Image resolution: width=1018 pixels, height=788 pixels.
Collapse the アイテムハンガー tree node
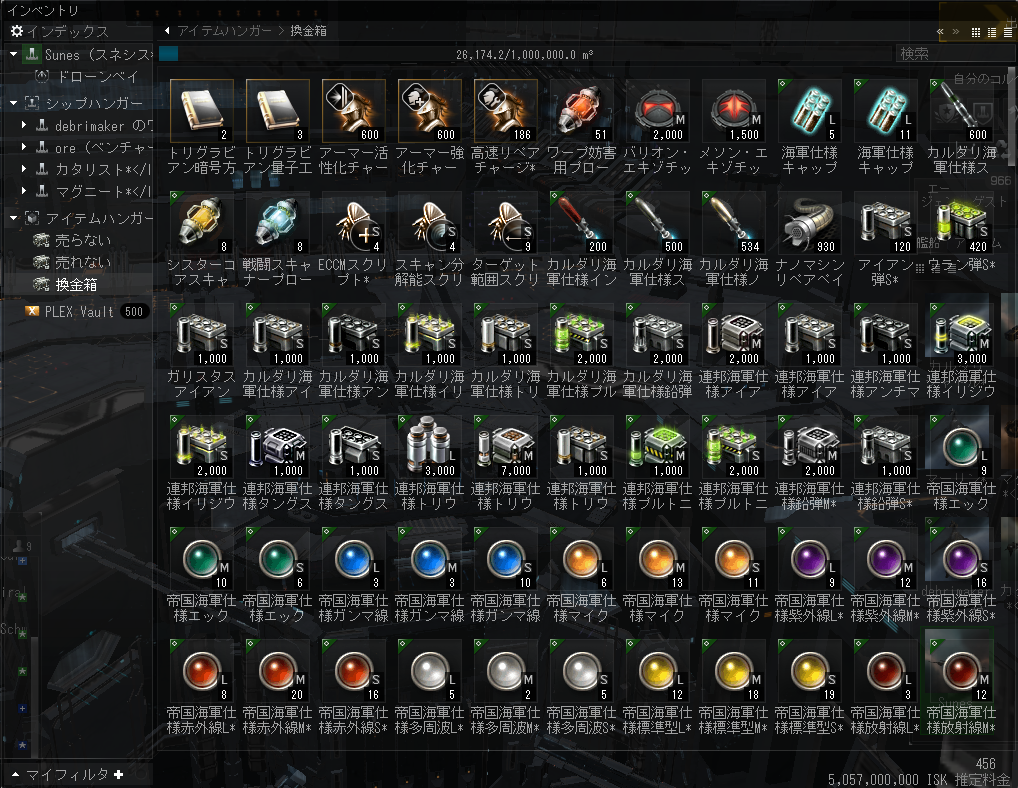pos(14,218)
